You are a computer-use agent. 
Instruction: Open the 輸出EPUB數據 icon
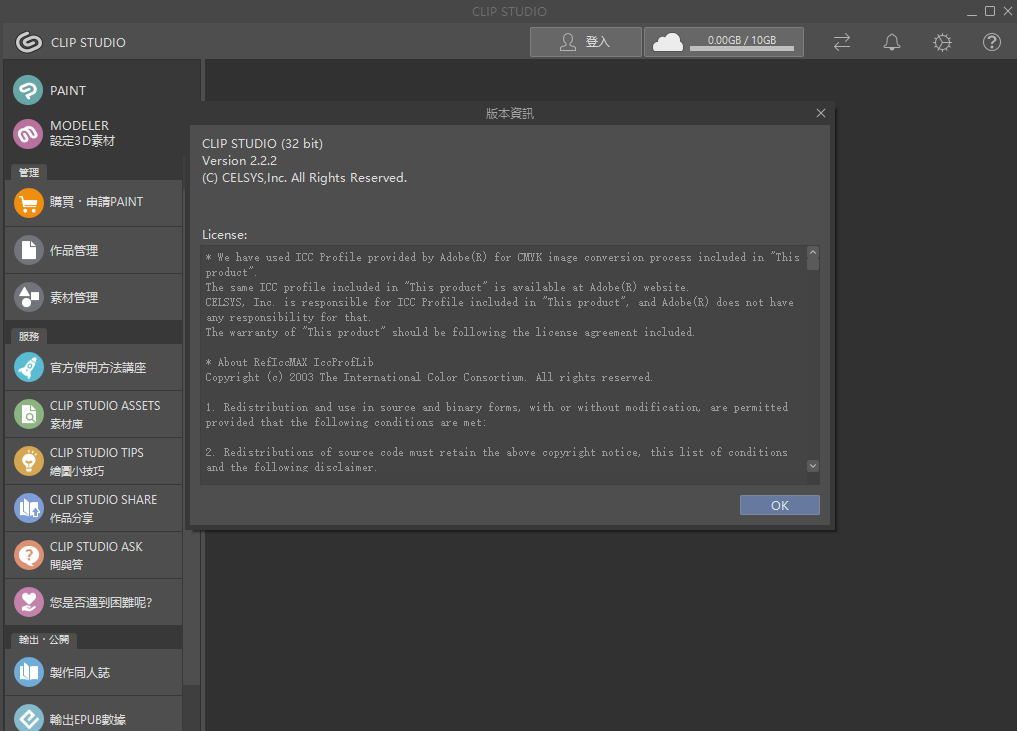pos(29,718)
